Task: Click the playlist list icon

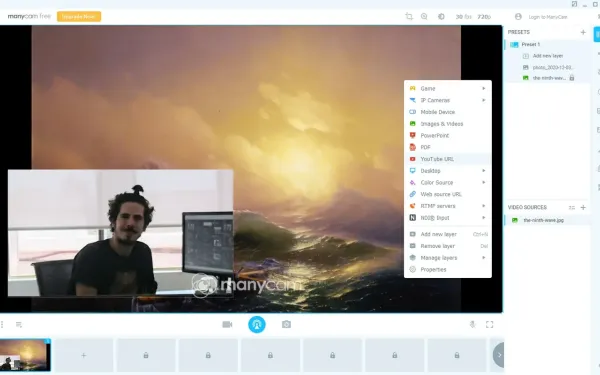Action: (19, 324)
